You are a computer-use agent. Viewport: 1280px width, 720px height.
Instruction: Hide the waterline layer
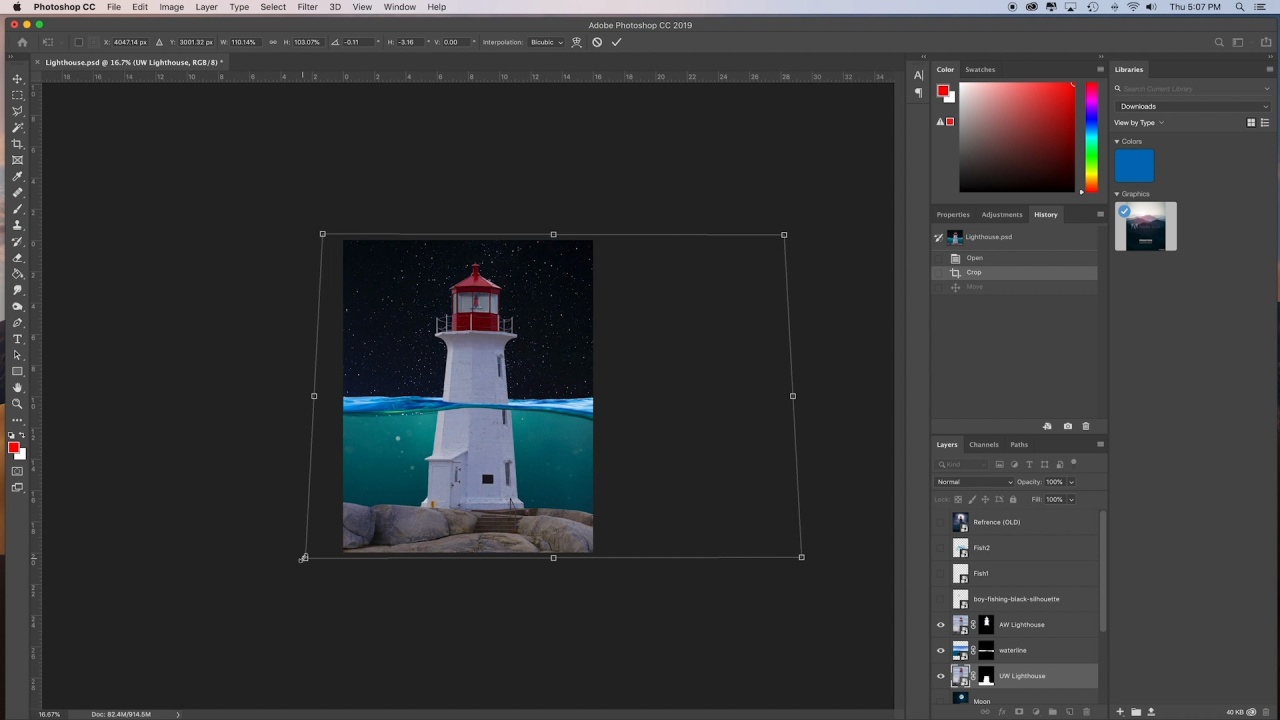[x=940, y=650]
